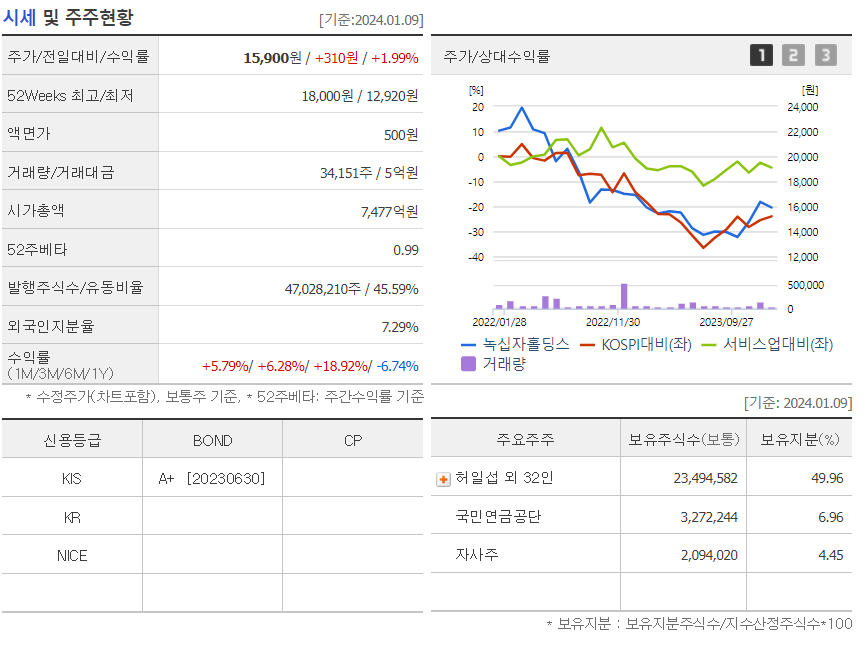Click the 52주베타 value 0.99
This screenshot has width=868, height=645.
coord(406,250)
